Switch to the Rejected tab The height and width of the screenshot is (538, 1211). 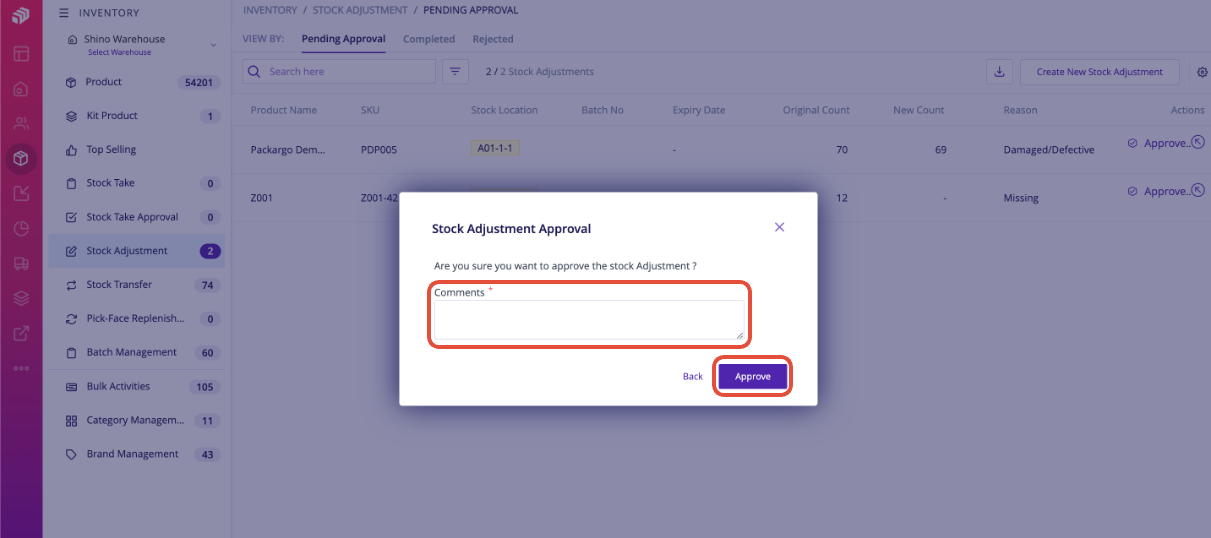tap(493, 39)
